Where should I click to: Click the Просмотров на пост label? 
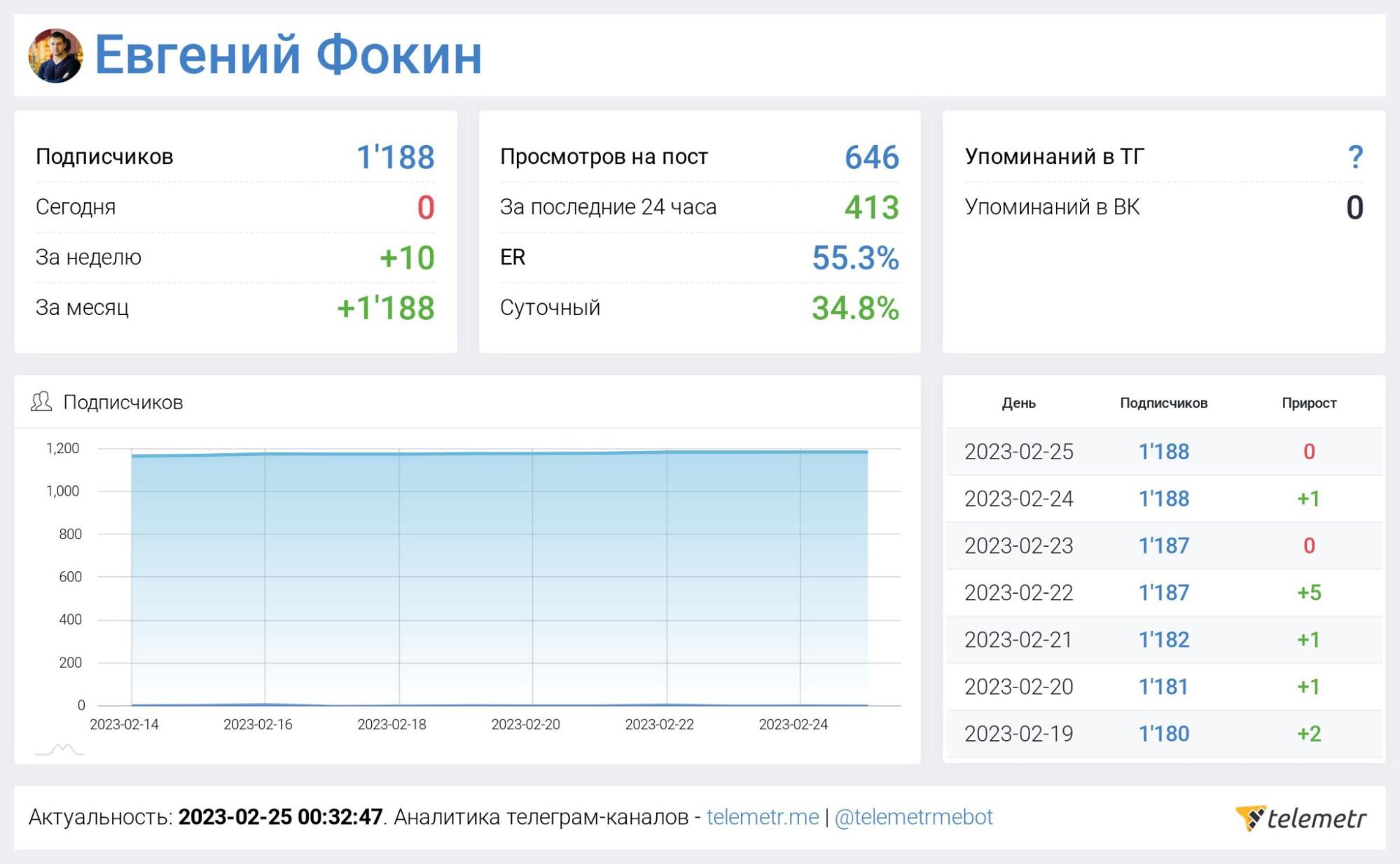[x=604, y=156]
